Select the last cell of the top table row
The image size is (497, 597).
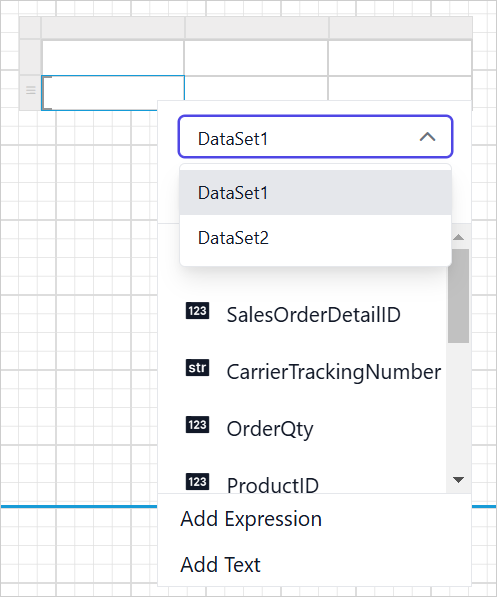[x=400, y=58]
